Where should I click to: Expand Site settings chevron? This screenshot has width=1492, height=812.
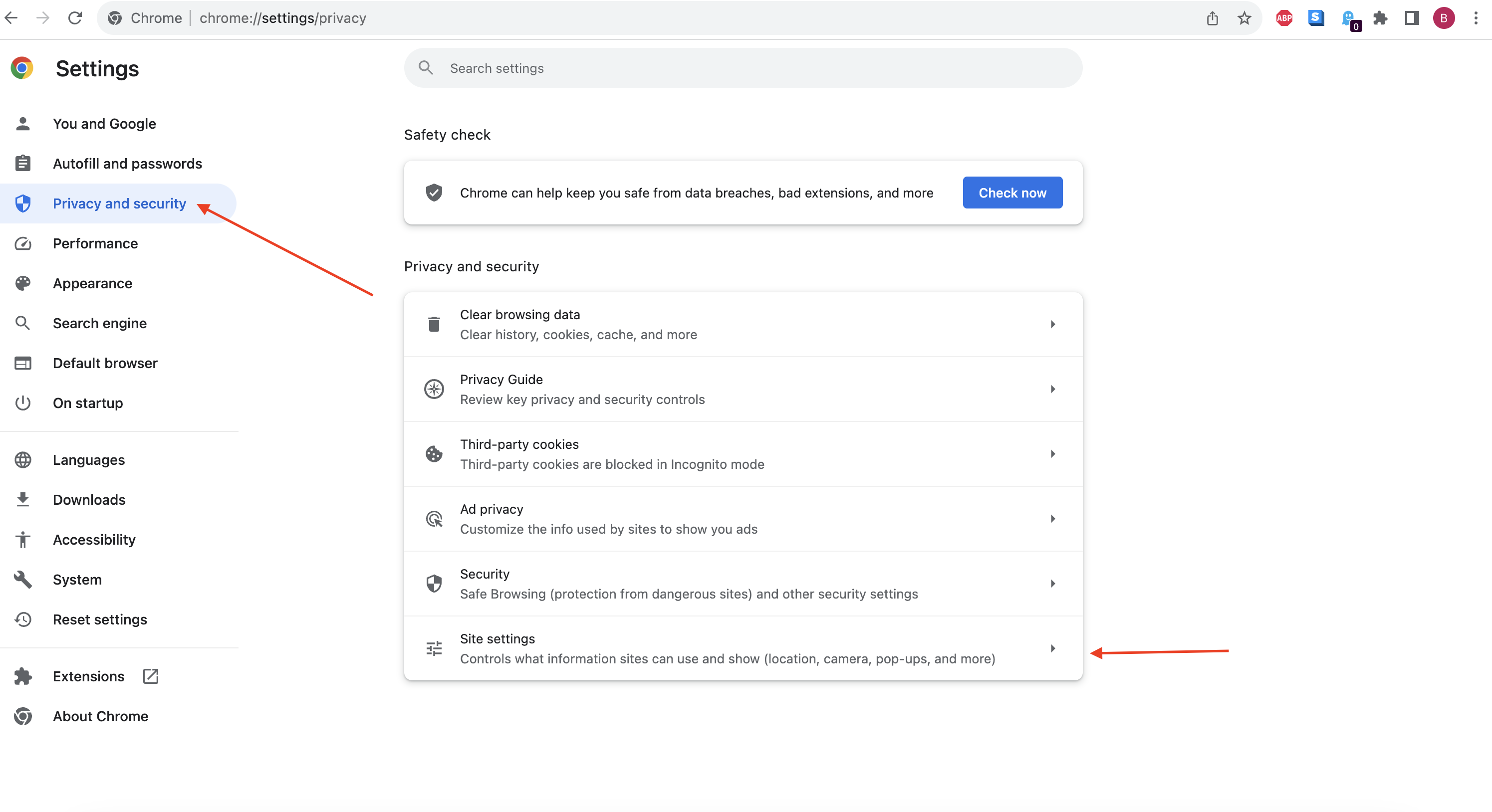click(1052, 648)
